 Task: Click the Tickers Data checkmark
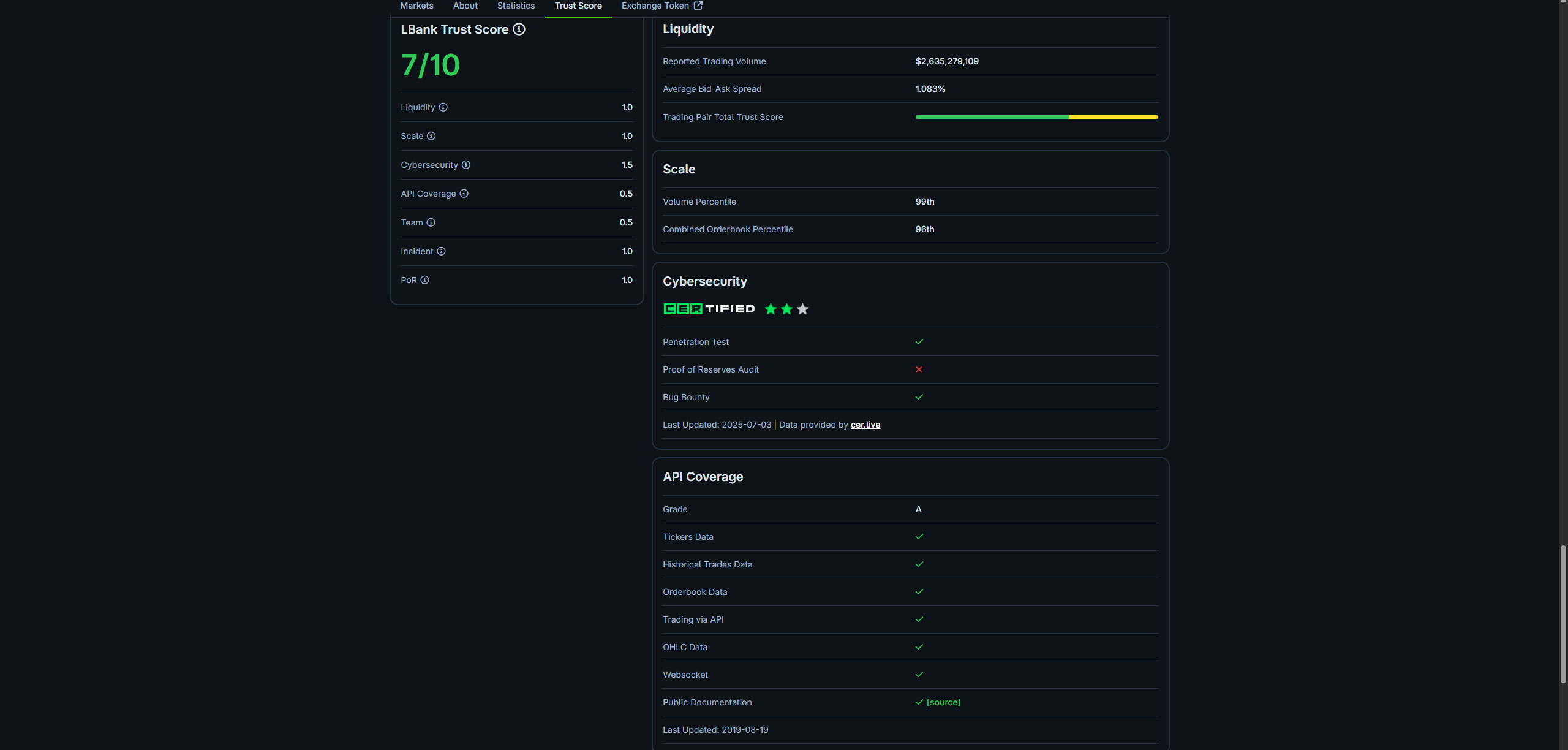click(x=919, y=537)
